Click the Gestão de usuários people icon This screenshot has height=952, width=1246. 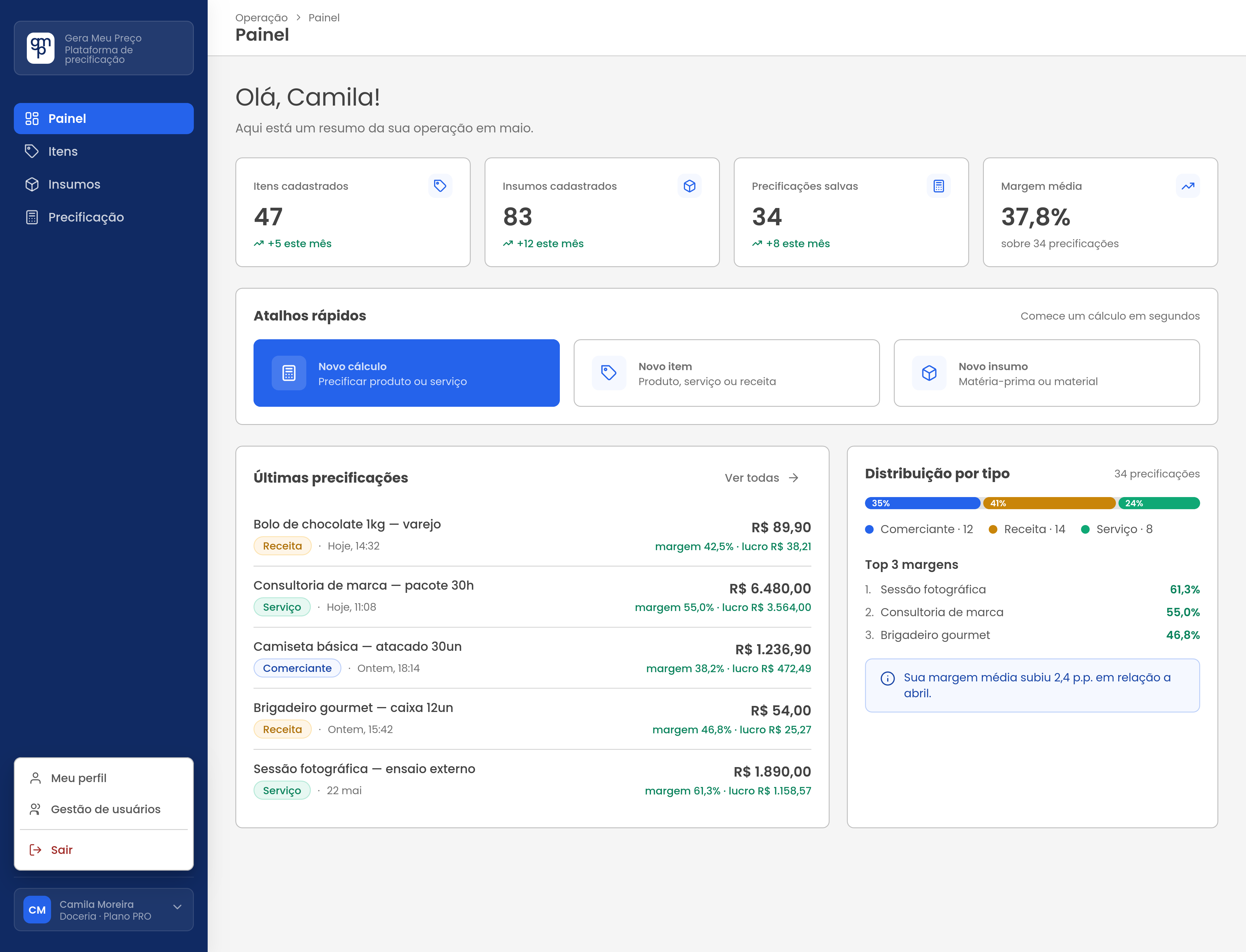point(35,809)
